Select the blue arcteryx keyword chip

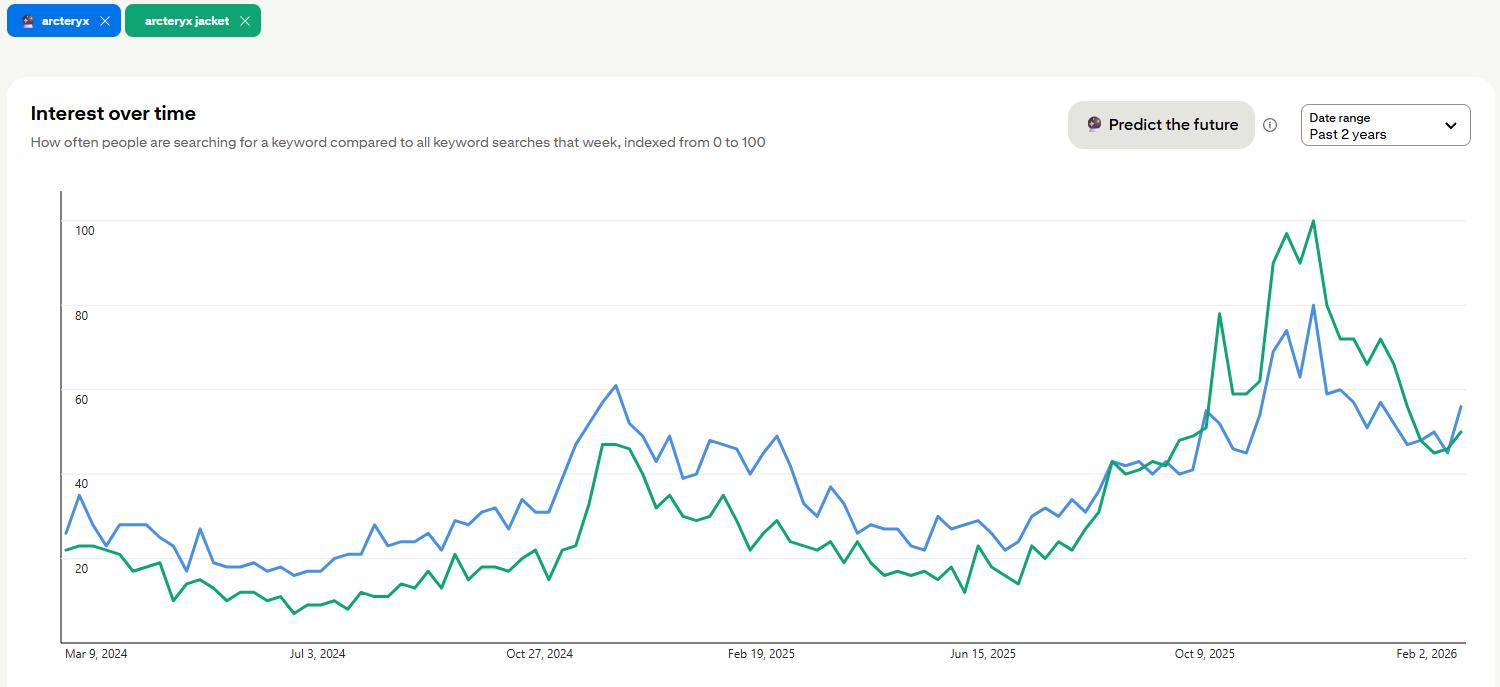coord(64,21)
